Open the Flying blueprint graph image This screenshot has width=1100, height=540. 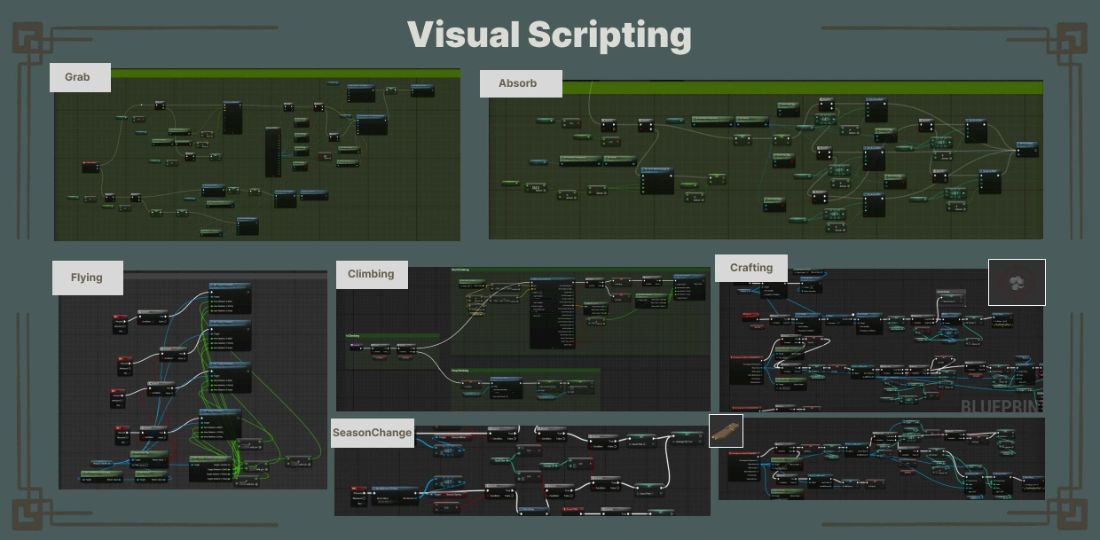[193, 380]
